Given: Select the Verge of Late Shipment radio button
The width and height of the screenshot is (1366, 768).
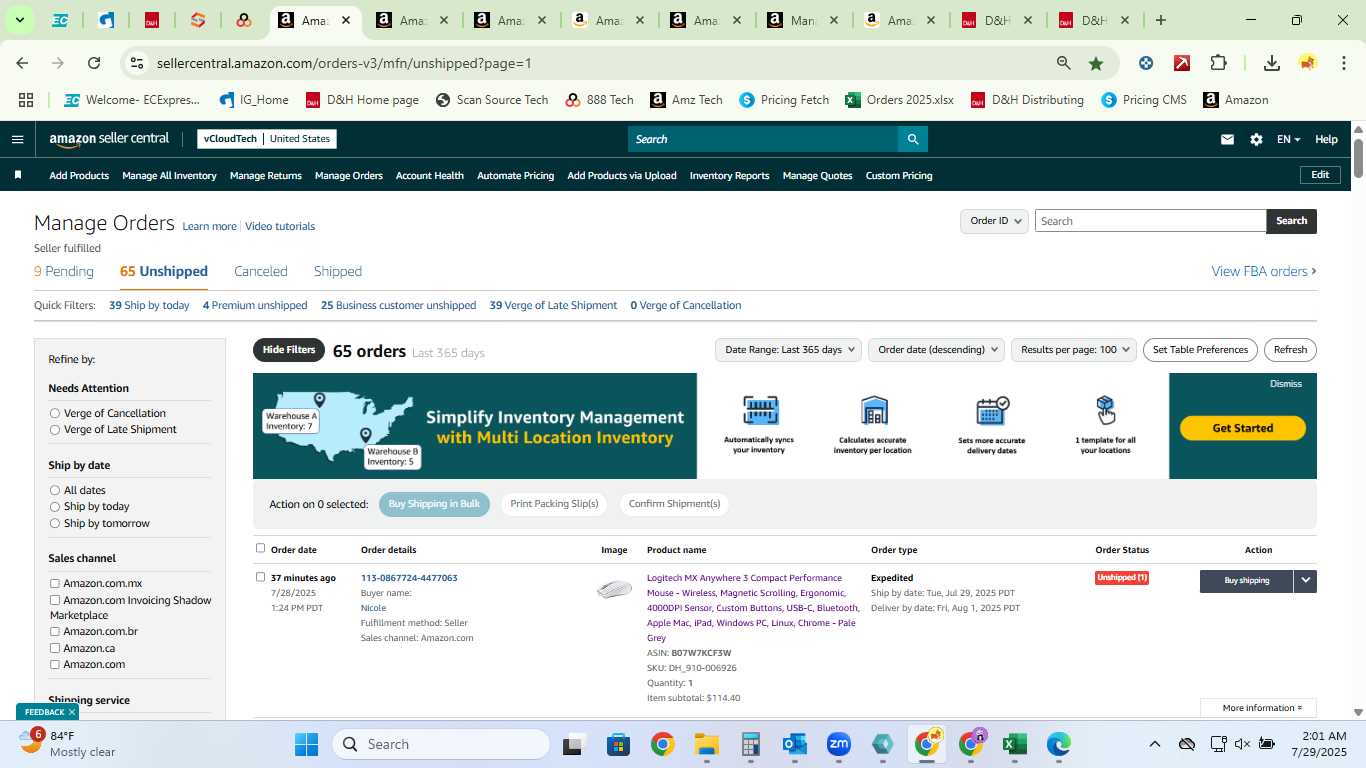Looking at the screenshot, I should pyautogui.click(x=55, y=430).
